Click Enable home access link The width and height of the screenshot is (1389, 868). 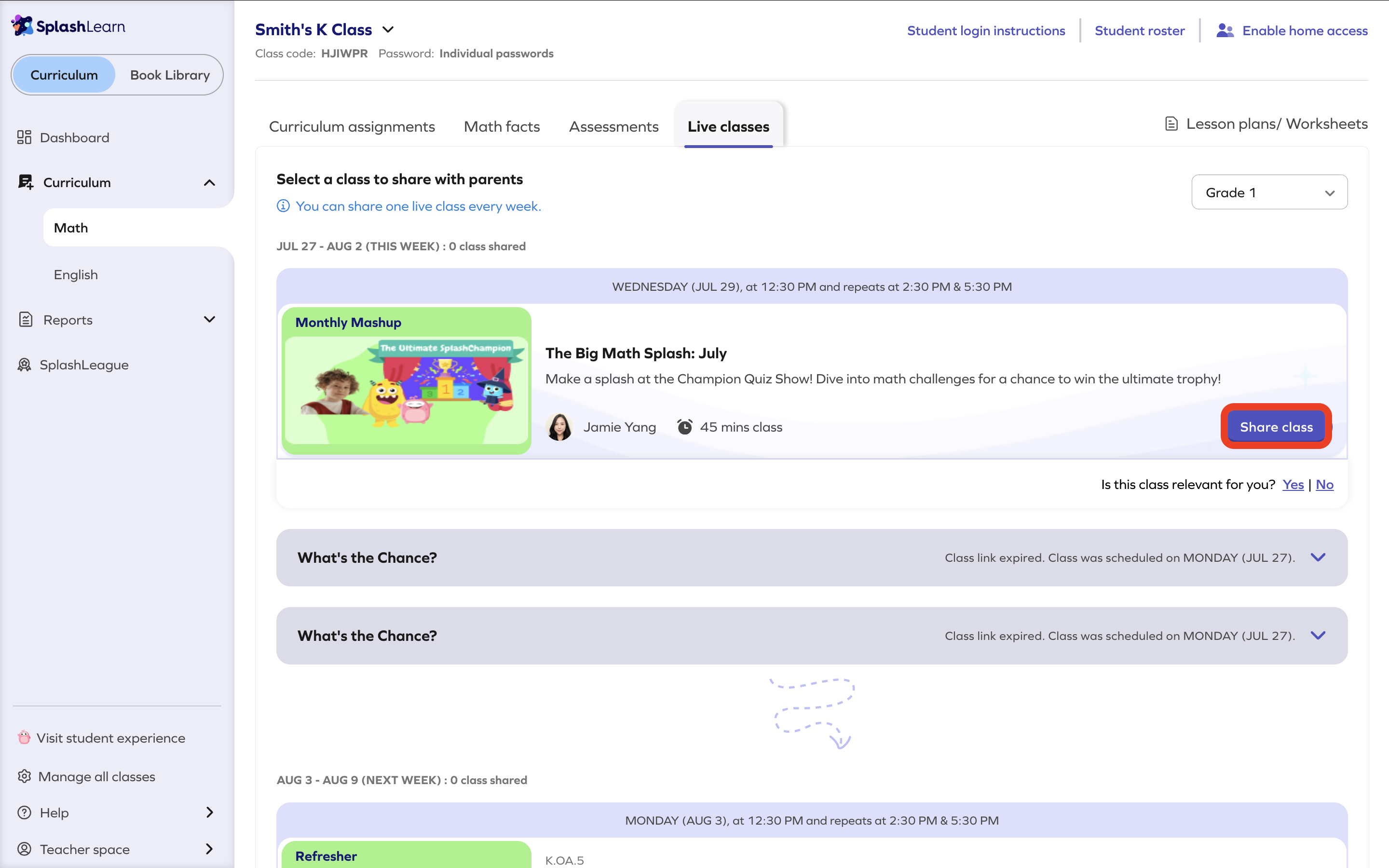(x=1305, y=30)
